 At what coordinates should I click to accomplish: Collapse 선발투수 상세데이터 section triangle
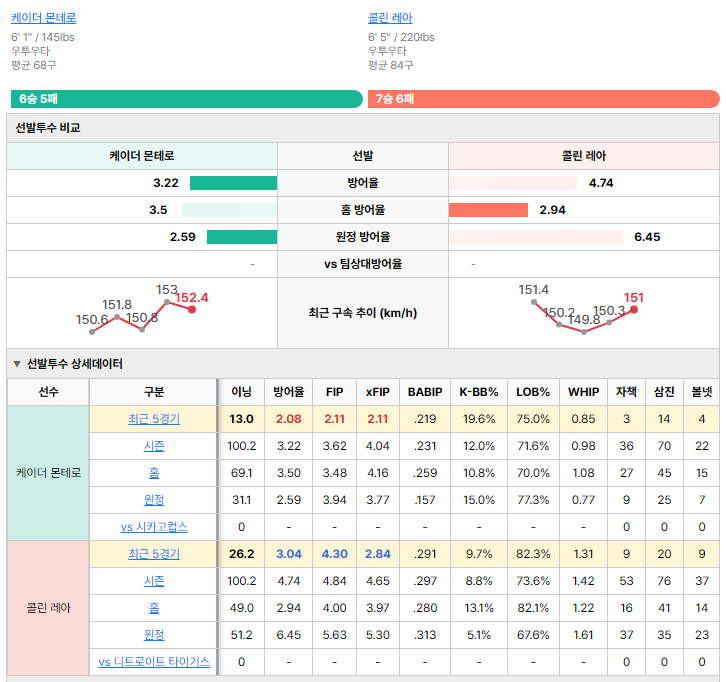[17, 364]
